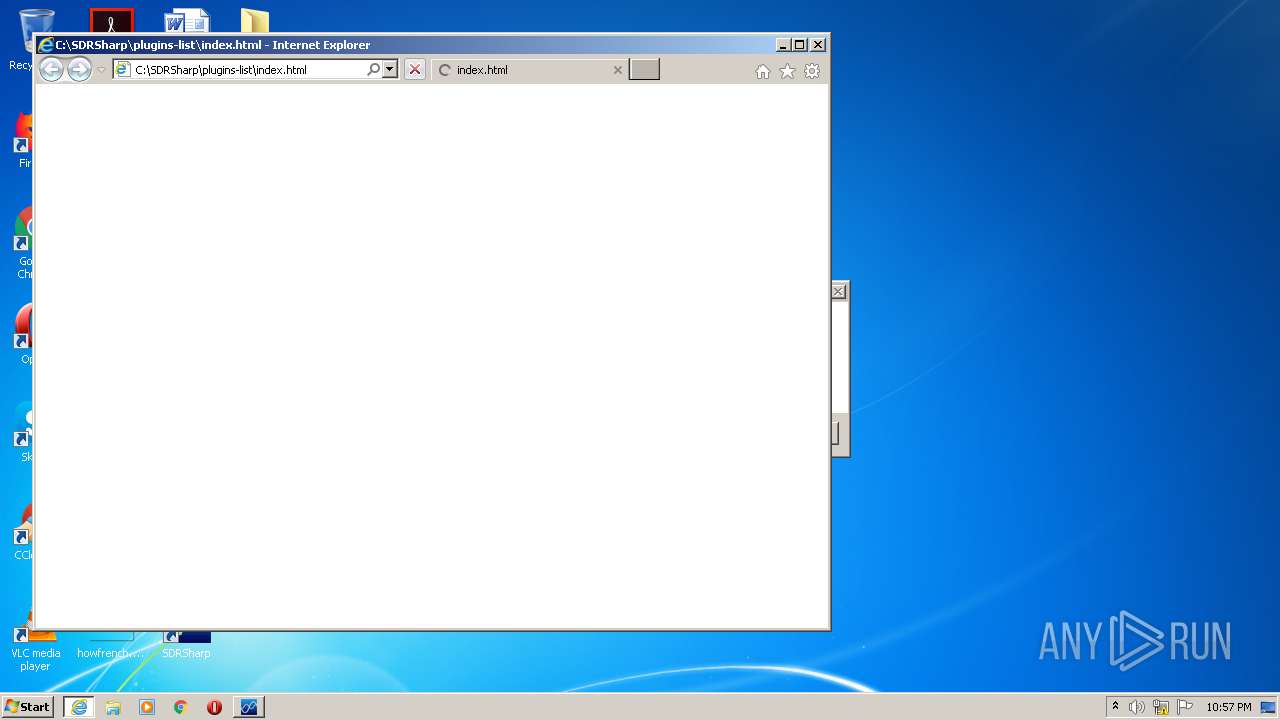Open the folder icon on the desktop
Viewport: 1280px width, 720px height.
[x=255, y=20]
